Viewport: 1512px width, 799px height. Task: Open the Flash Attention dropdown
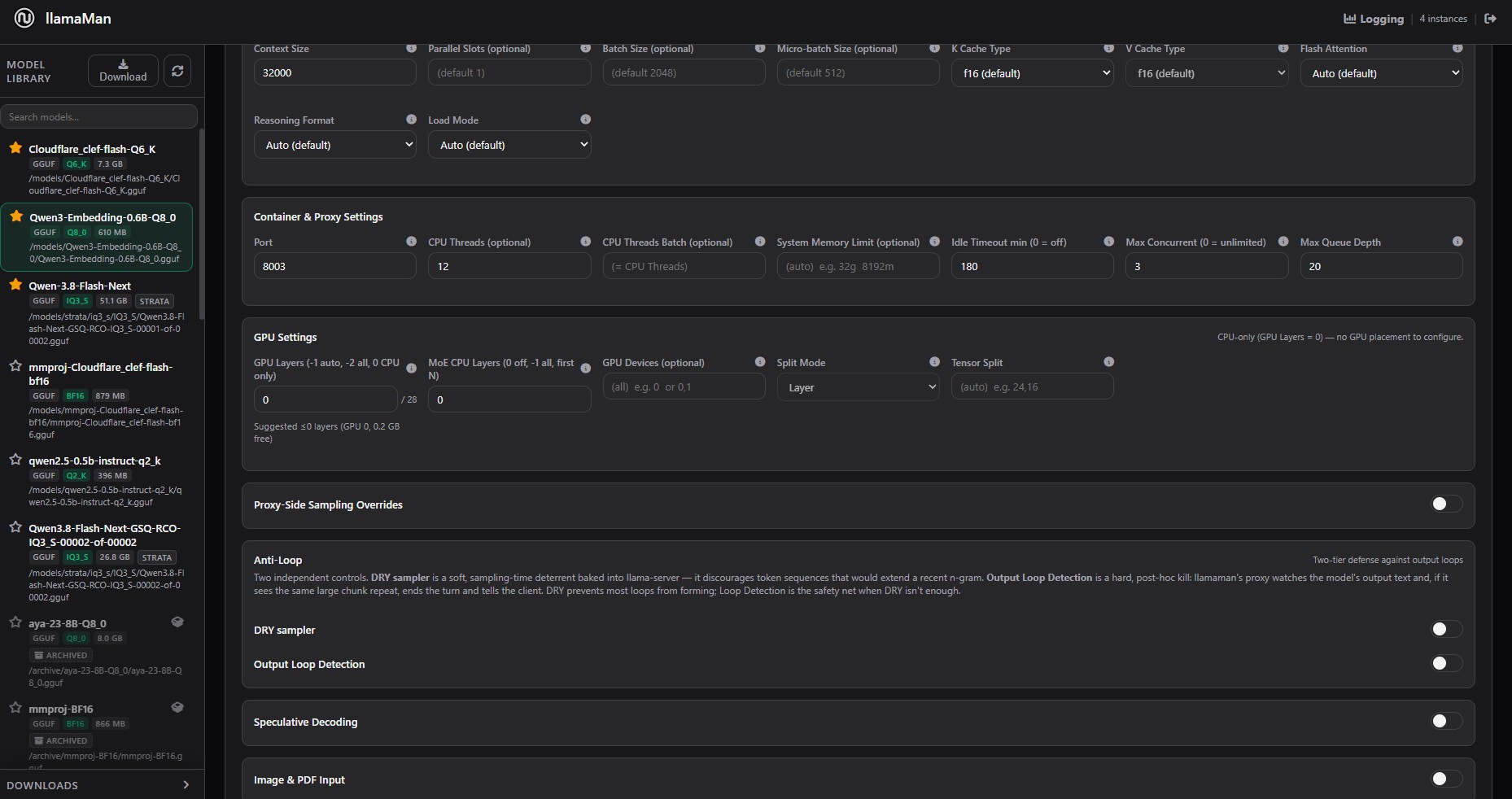(1381, 73)
